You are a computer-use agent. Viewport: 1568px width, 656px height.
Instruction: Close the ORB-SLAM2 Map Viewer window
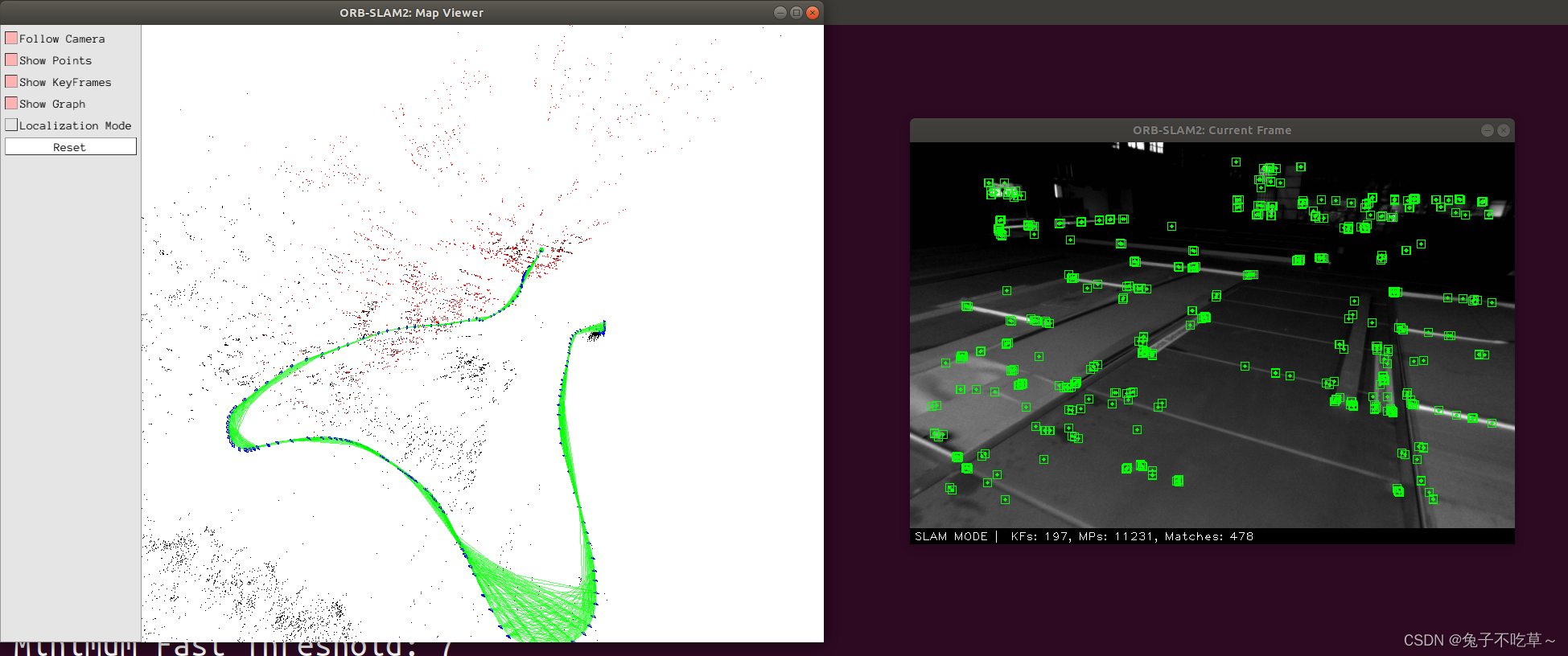[x=813, y=12]
